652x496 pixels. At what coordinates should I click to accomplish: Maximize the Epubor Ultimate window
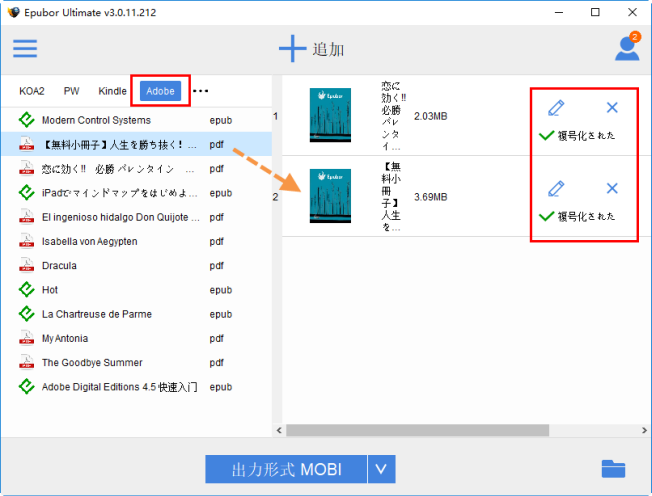(595, 12)
